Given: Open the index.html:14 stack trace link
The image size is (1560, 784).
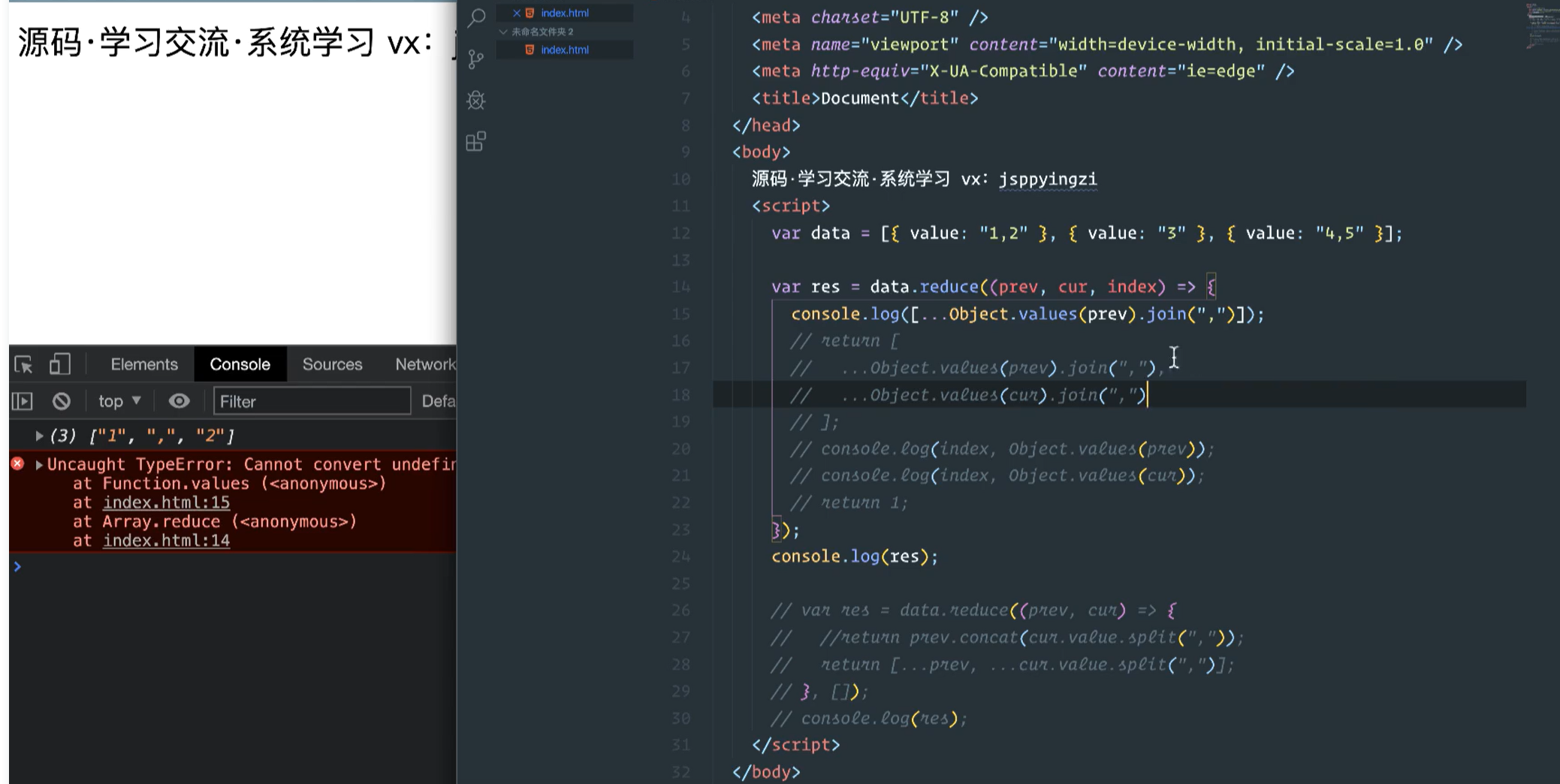Looking at the screenshot, I should (166, 541).
